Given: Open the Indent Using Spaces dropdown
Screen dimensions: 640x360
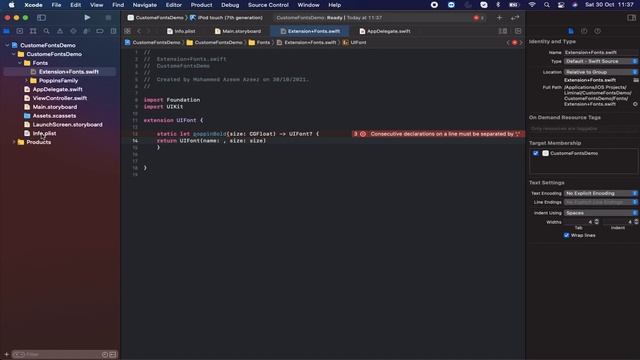Looking at the screenshot, I should (x=601, y=213).
